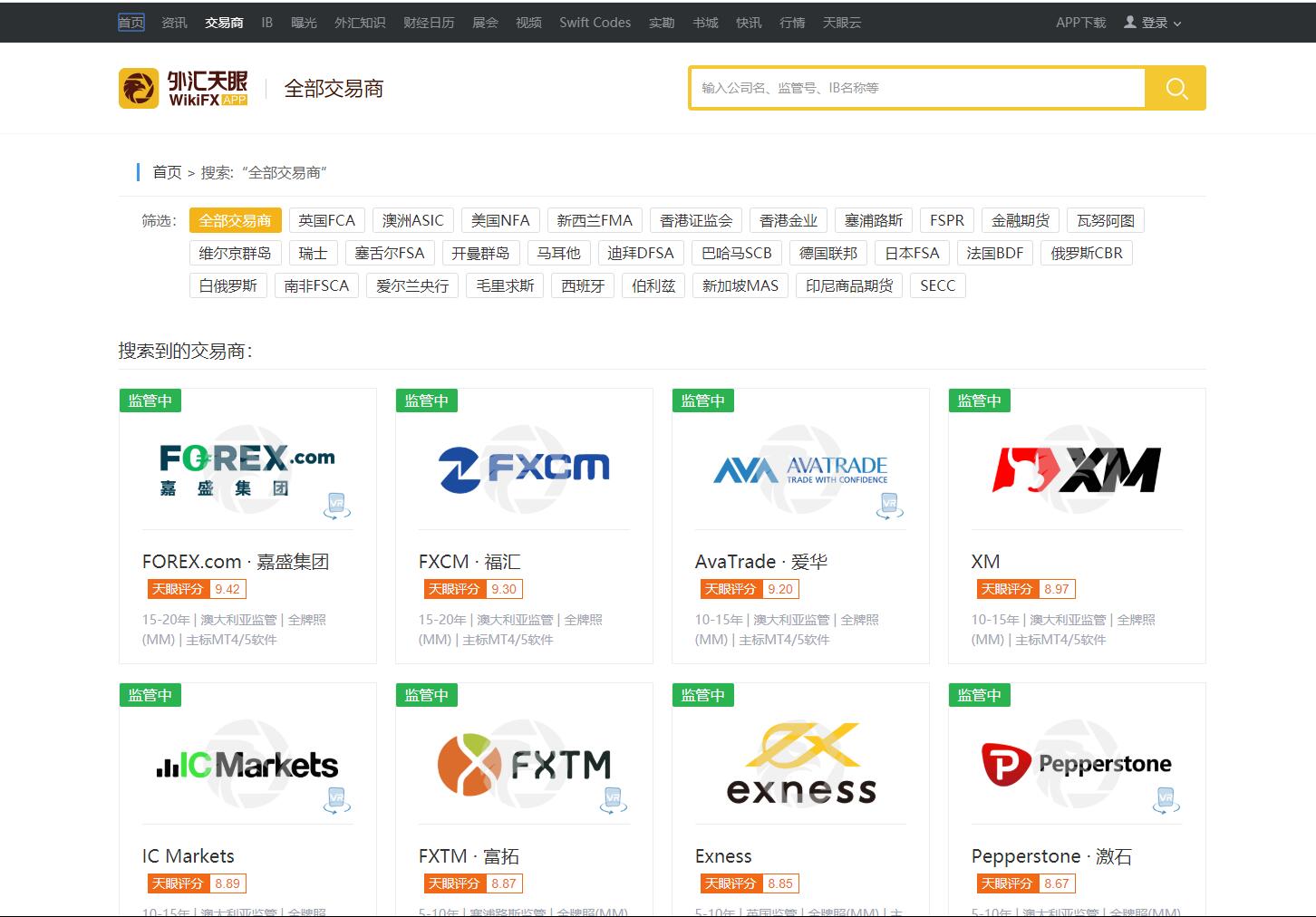Open the Swift Codes menu item
The image size is (1316, 917).
(x=595, y=23)
